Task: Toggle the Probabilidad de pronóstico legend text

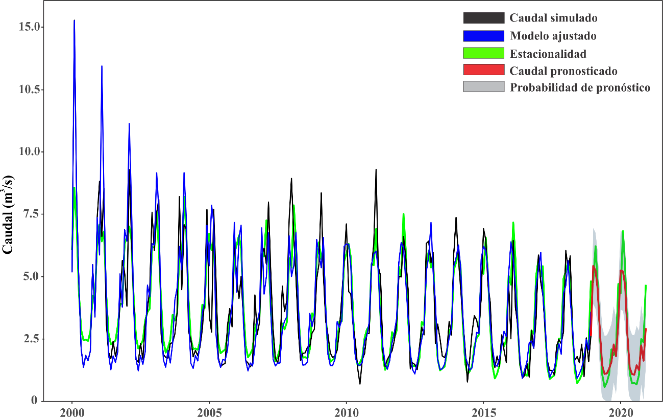Action: 580,88
